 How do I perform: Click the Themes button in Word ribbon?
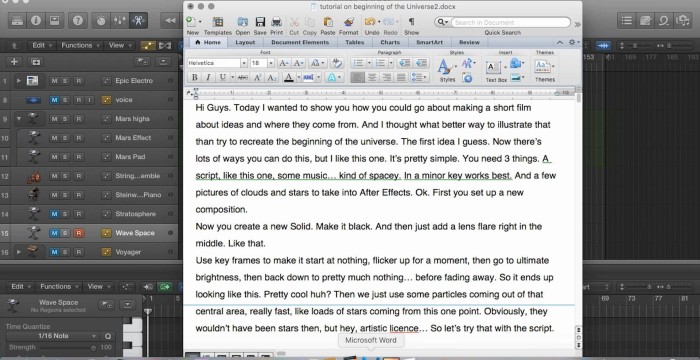pyautogui.click(x=545, y=71)
